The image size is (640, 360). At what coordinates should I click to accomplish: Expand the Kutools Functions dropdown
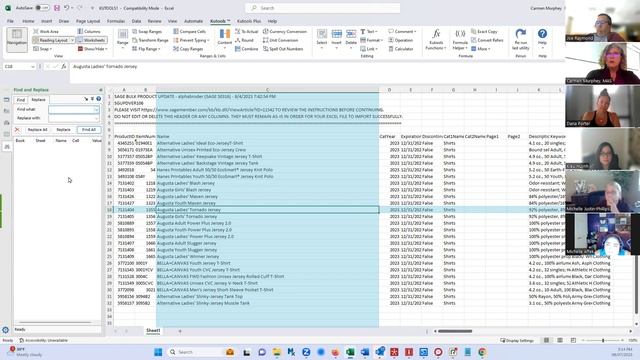coord(436,45)
